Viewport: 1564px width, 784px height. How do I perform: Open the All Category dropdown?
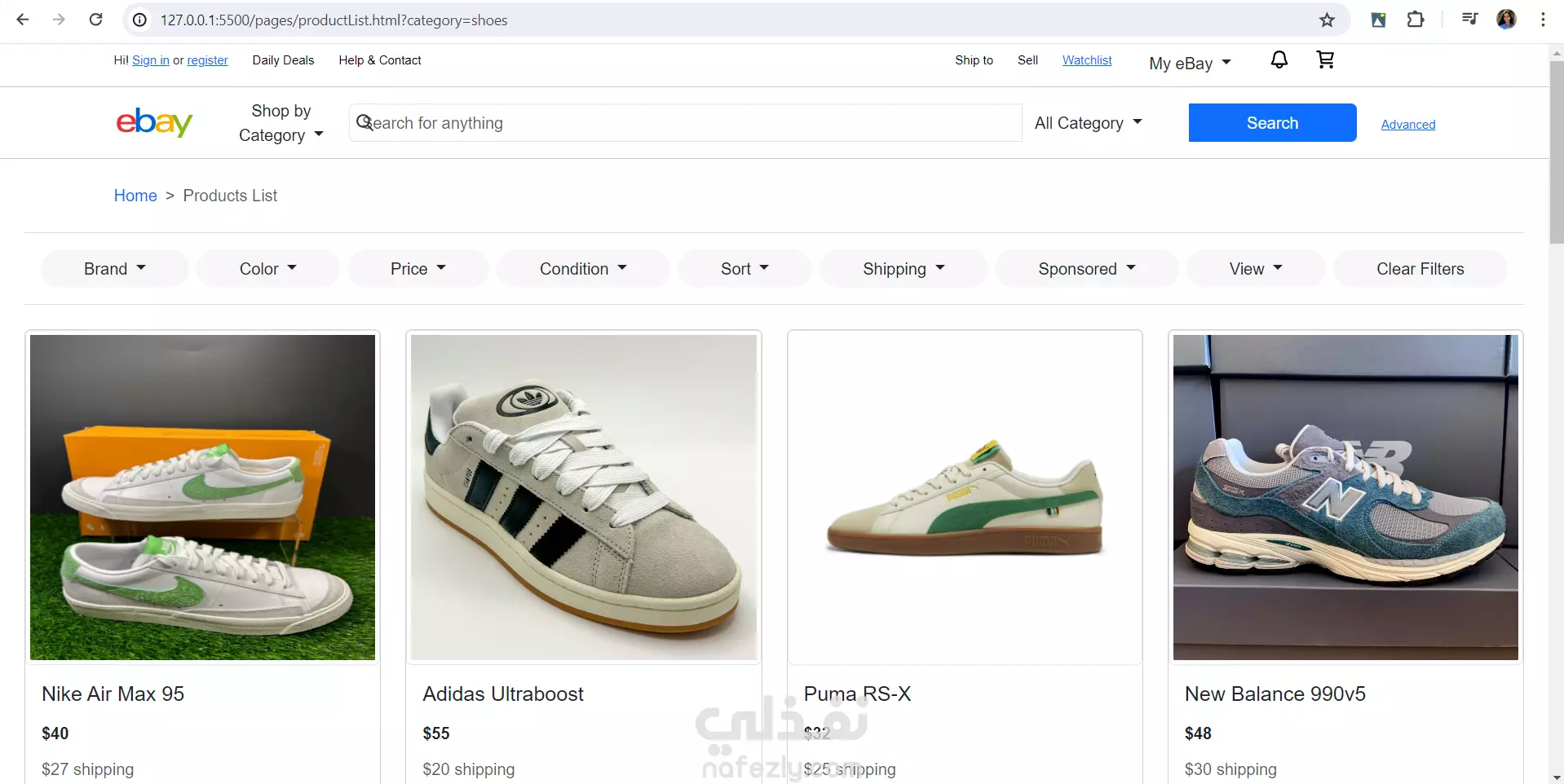(1088, 123)
